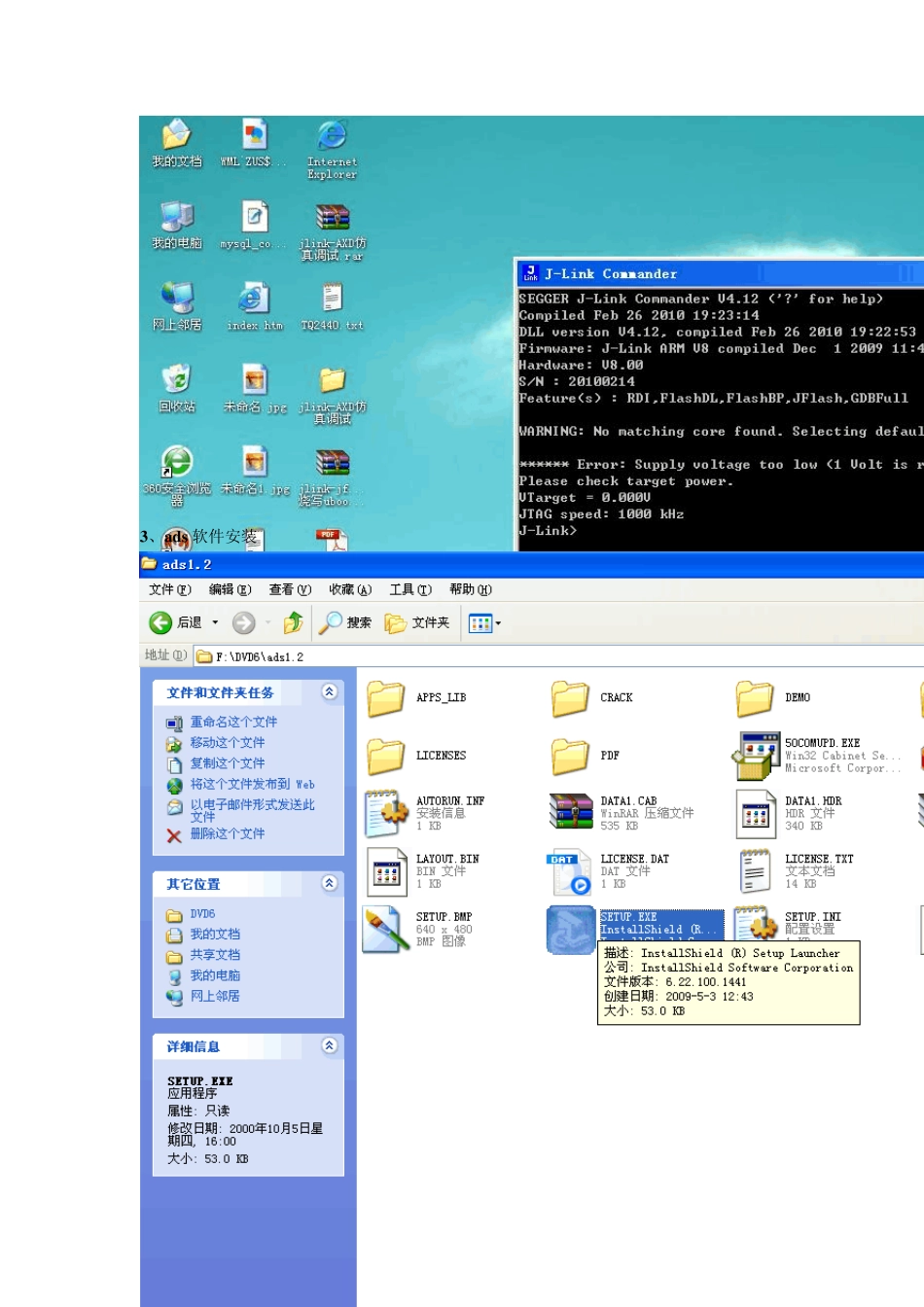Open the 帮助(H) menu

(x=471, y=589)
